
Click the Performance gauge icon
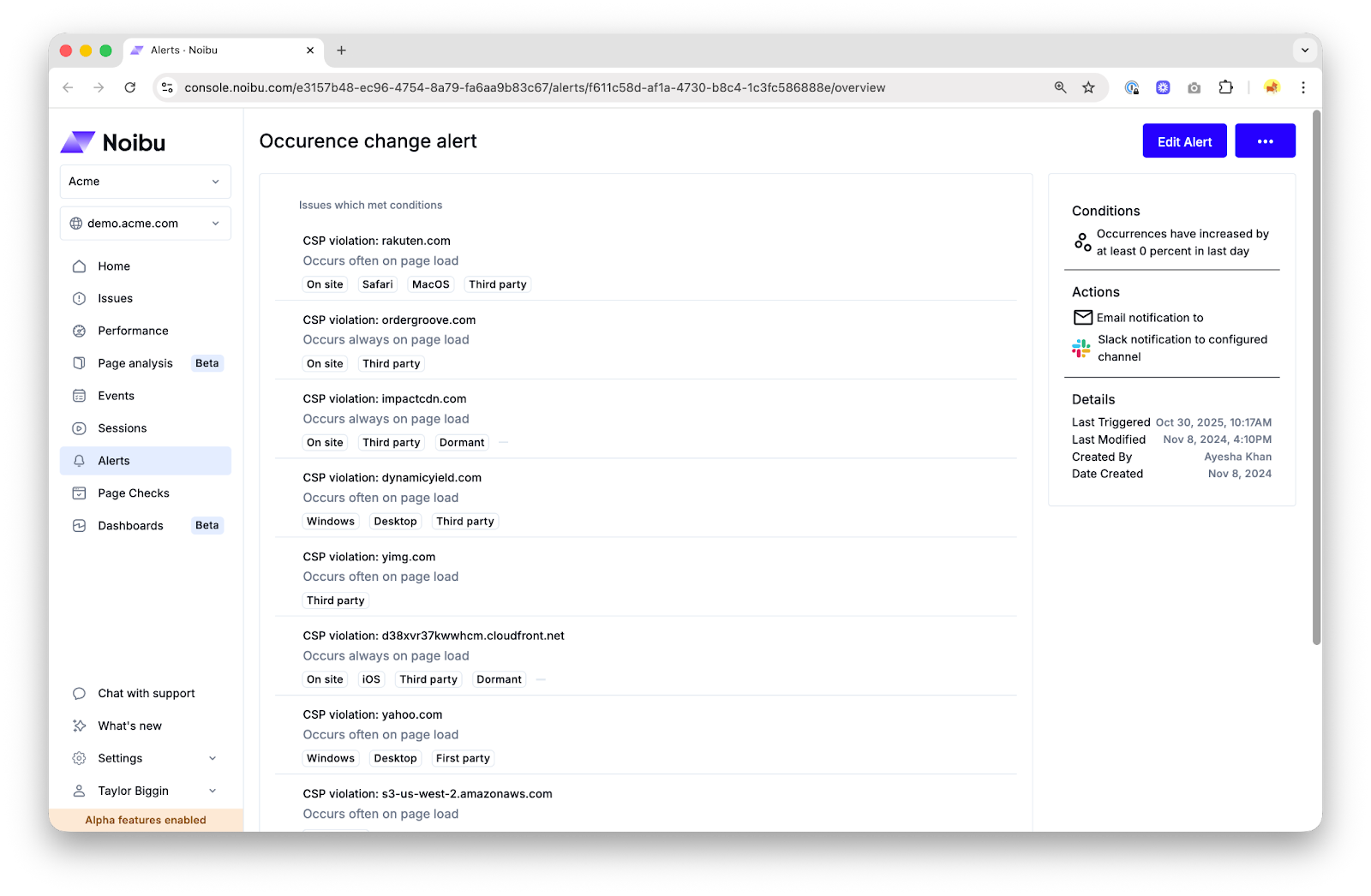pos(80,331)
